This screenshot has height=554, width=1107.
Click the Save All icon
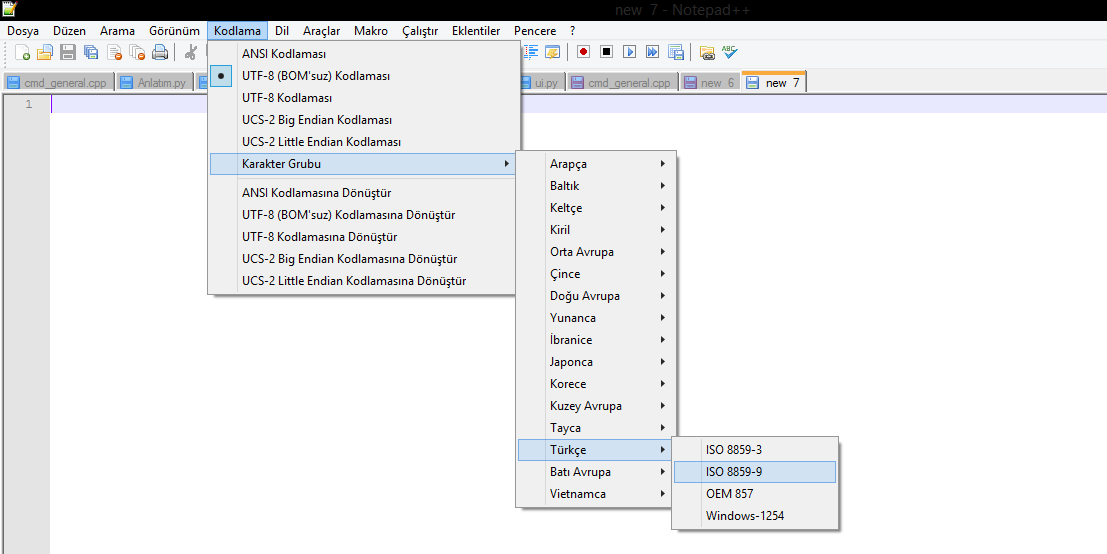(91, 52)
